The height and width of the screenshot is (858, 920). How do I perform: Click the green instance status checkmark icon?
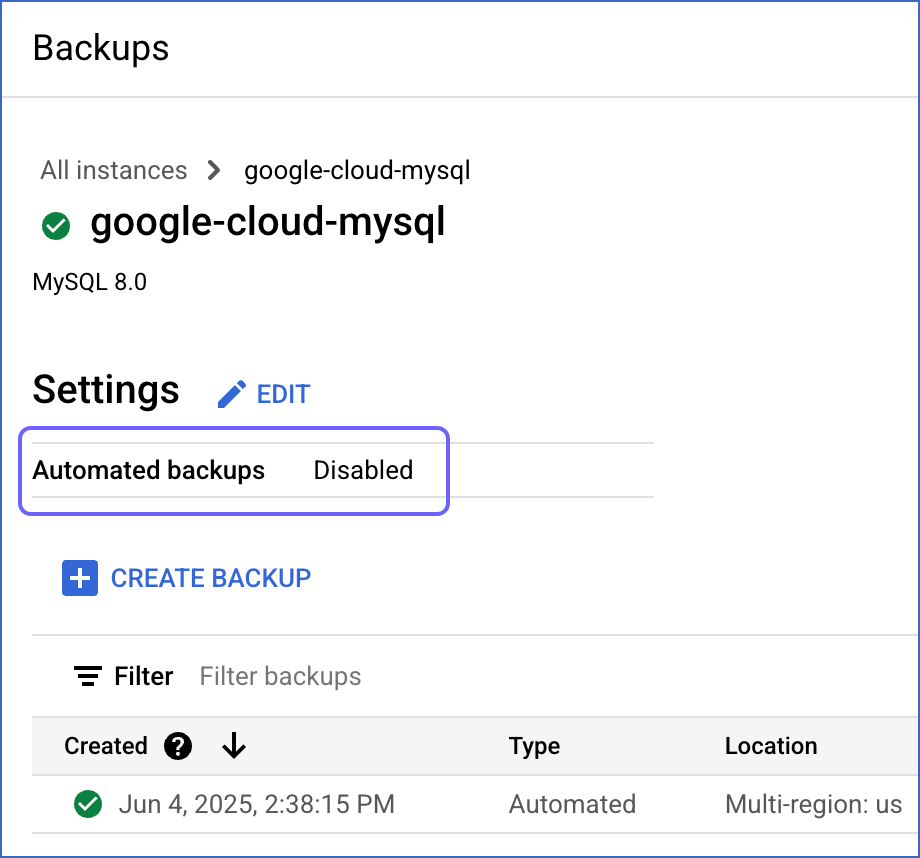tap(56, 226)
